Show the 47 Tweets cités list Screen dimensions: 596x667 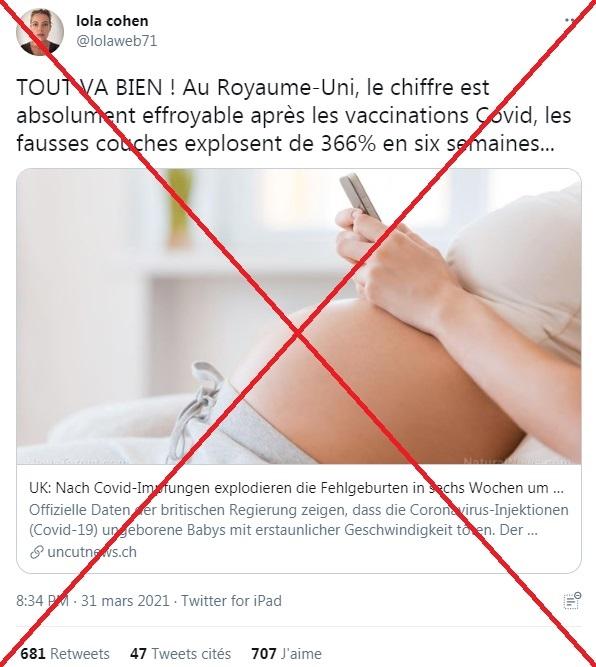180,653
